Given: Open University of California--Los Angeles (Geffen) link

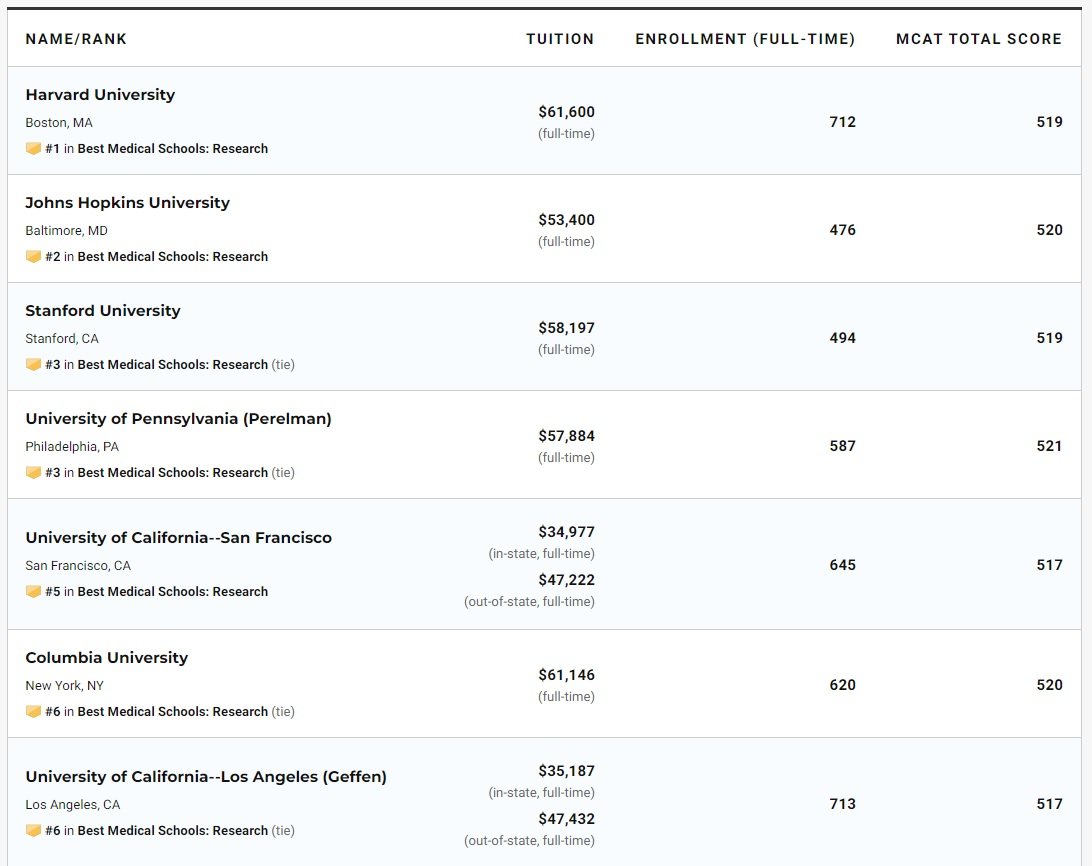Looking at the screenshot, I should tap(206, 777).
